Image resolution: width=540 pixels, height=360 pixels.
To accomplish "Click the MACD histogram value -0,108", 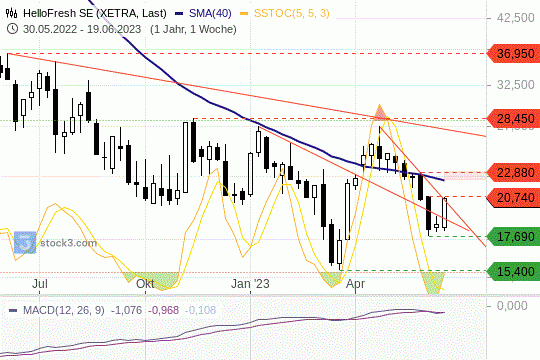I will click(x=200, y=310).
